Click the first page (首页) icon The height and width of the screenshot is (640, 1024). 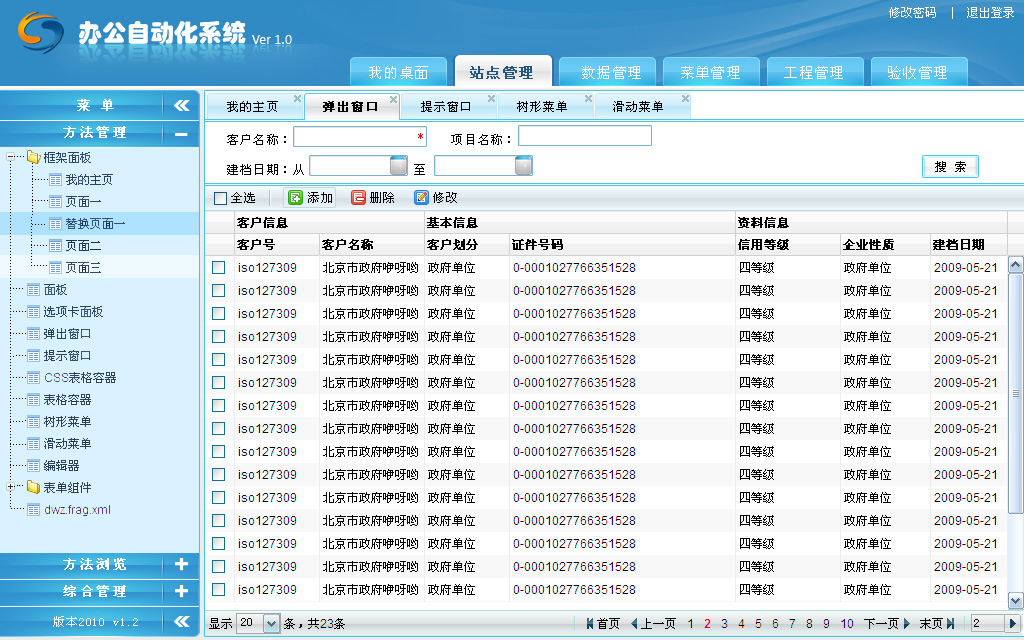point(590,624)
